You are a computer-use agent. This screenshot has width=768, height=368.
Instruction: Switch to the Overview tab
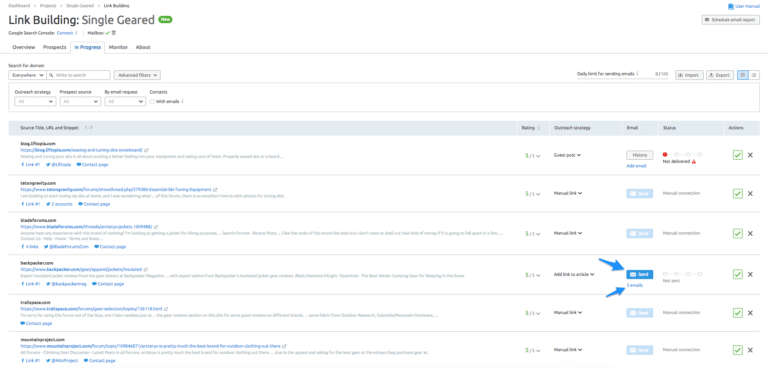(24, 48)
